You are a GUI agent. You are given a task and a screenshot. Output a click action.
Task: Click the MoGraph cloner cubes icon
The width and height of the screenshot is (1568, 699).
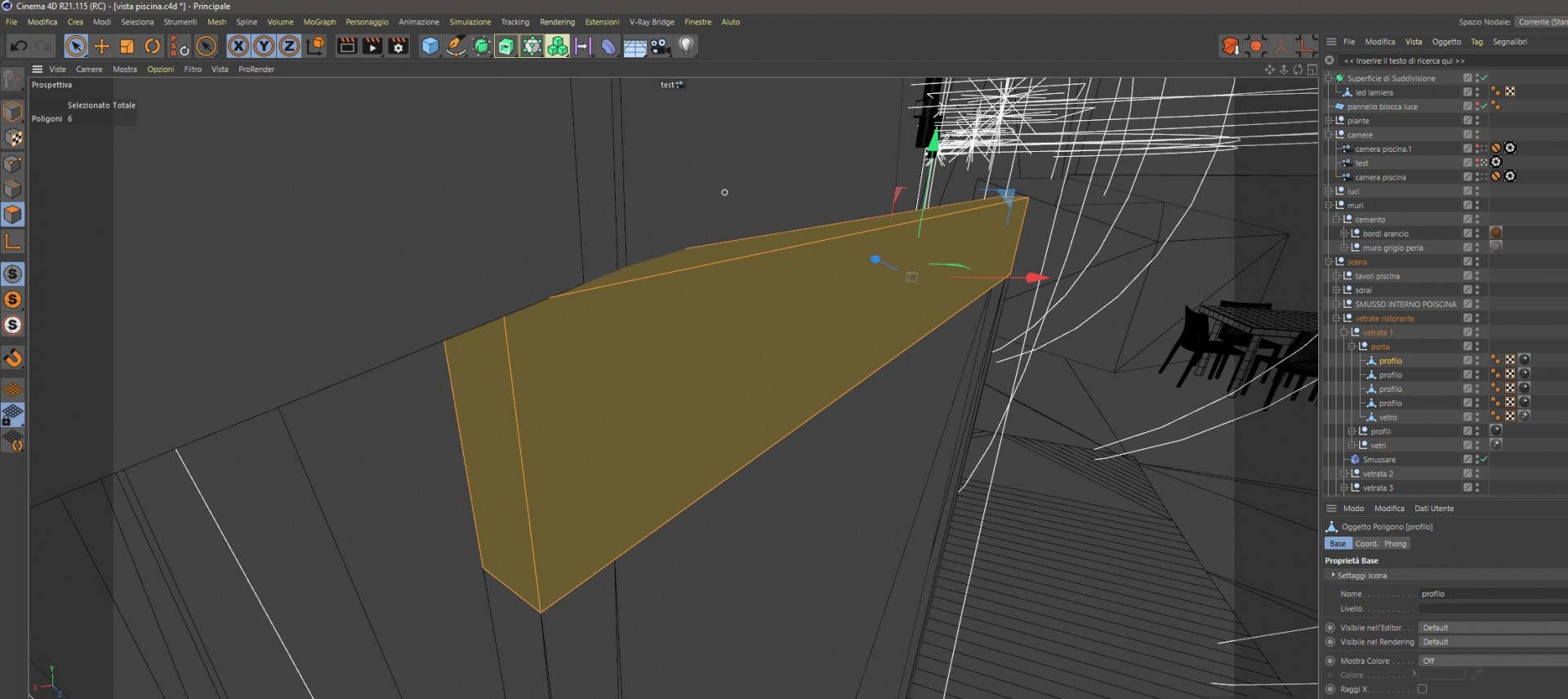click(558, 46)
